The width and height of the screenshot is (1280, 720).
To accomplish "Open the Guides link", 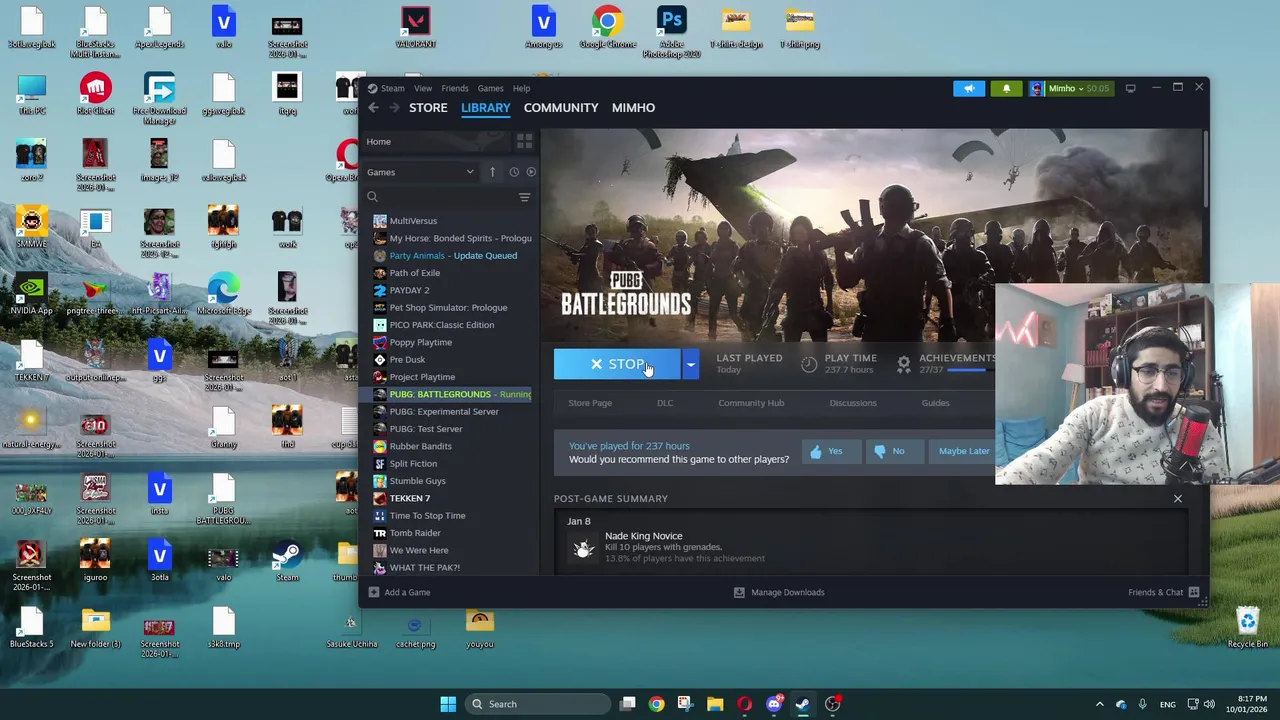I will (x=936, y=403).
